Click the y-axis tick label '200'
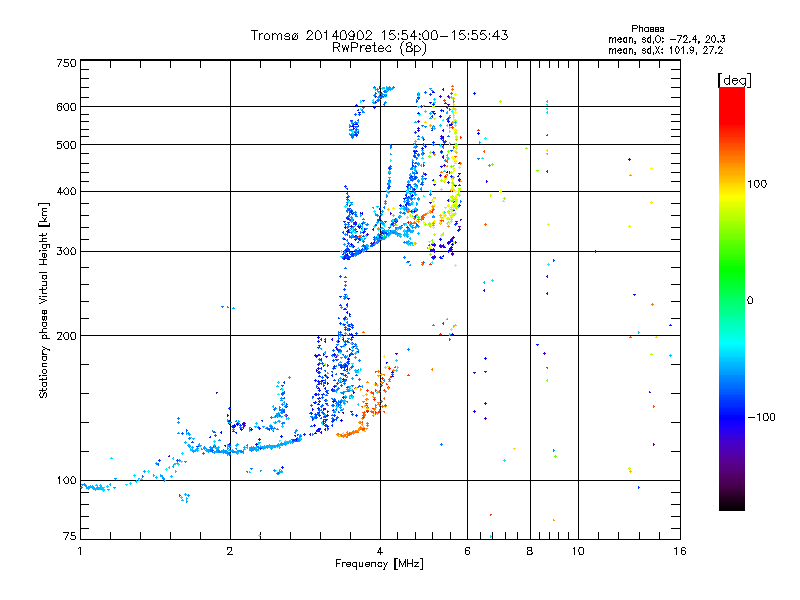The height and width of the screenshot is (600, 800). click(66, 336)
